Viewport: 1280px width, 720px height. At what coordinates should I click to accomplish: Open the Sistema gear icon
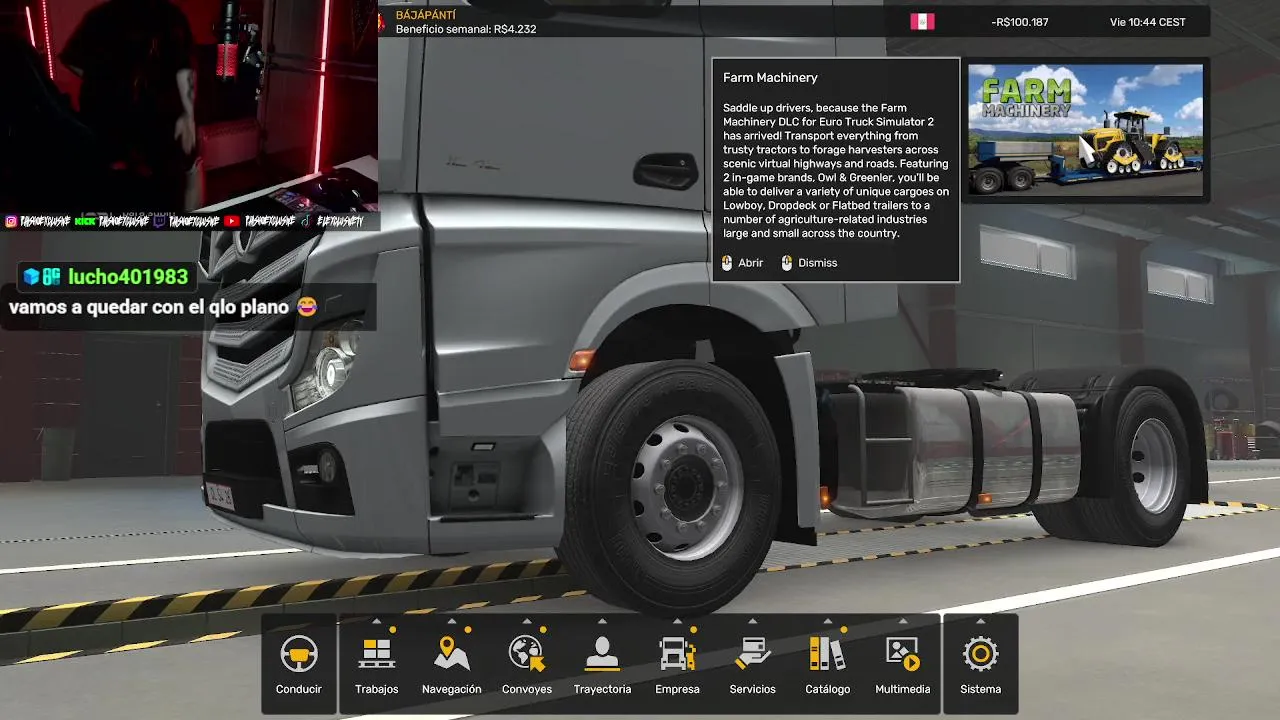point(980,655)
